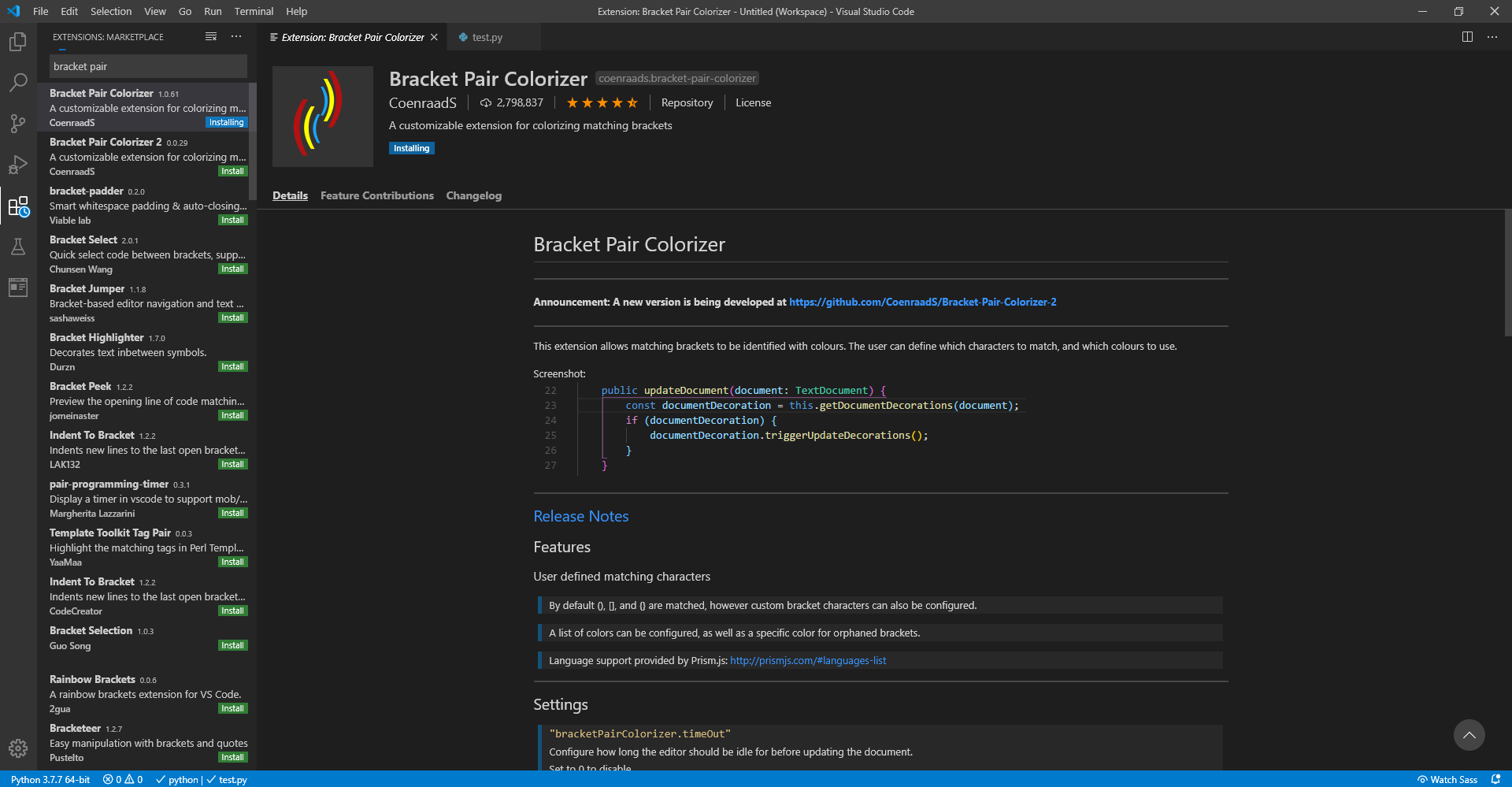The height and width of the screenshot is (787, 1512).
Task: Open the Manage gear icon
Action: coord(18,748)
